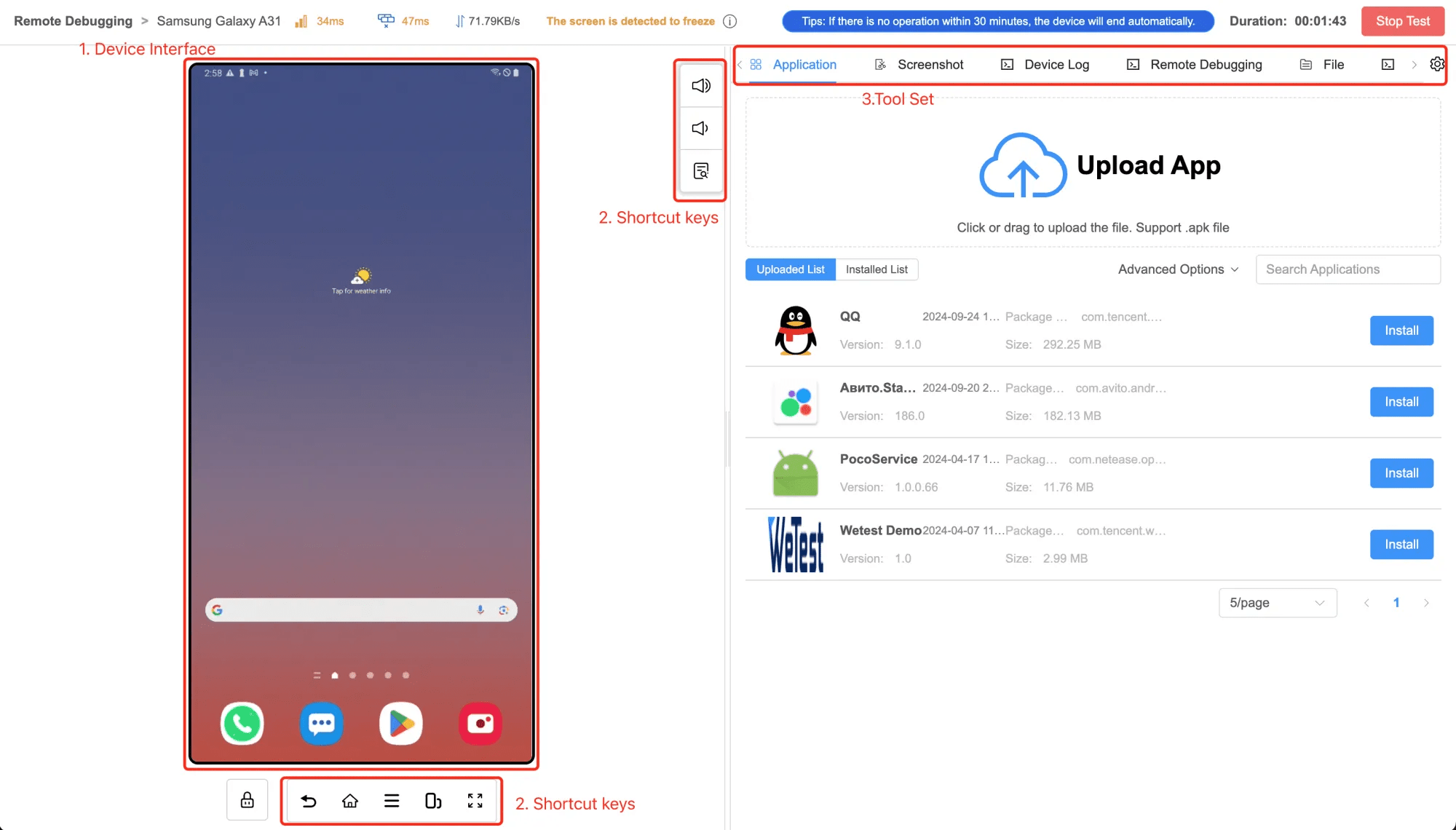Screen dimensions: 1456x830
Task: Click the volume down shortcut icon
Action: (x=700, y=129)
